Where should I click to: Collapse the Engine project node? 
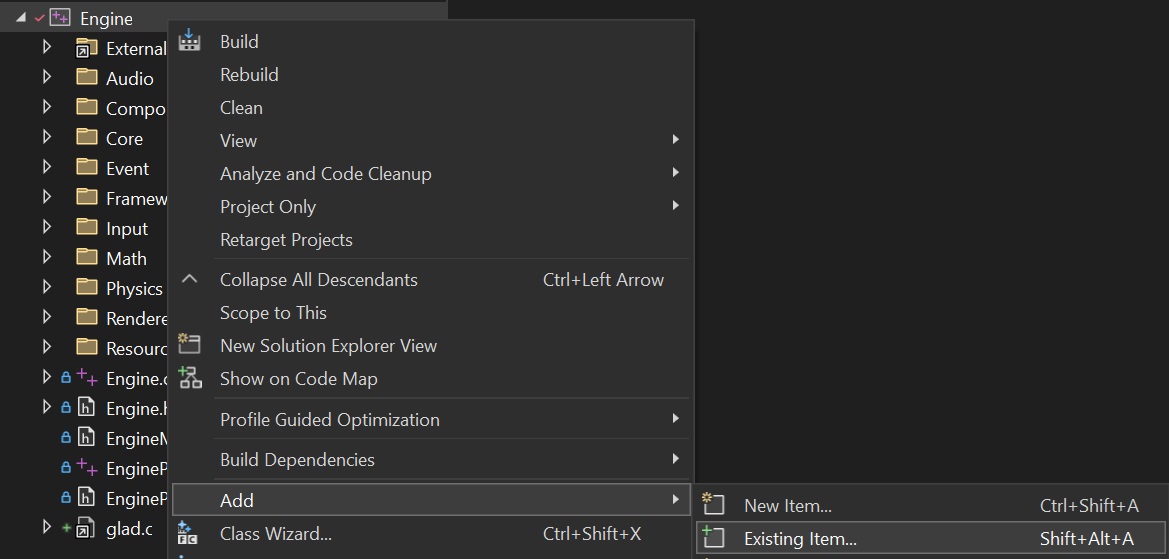click(21, 18)
